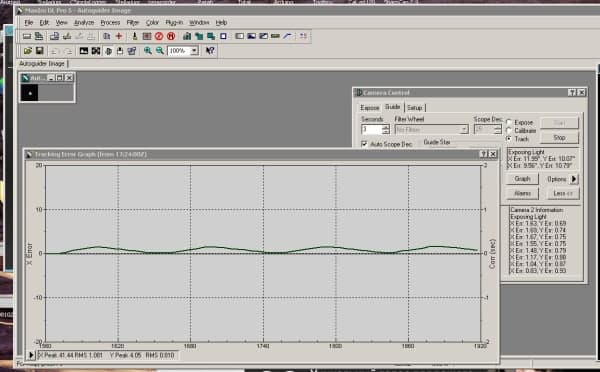
Task: Open the zoom percentage 100% dropdown
Action: (x=194, y=51)
